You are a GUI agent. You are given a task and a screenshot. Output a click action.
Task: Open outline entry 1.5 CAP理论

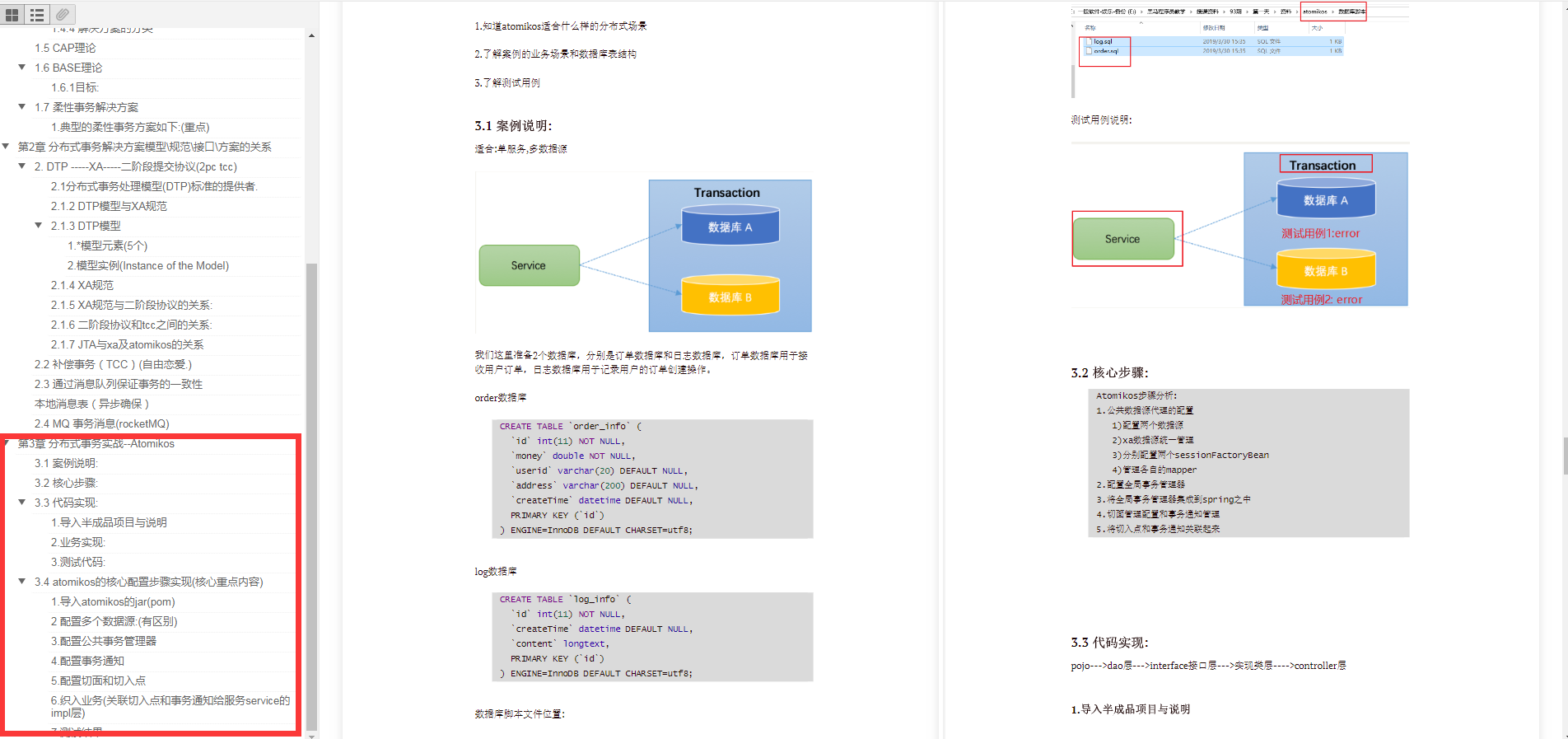click(65, 48)
